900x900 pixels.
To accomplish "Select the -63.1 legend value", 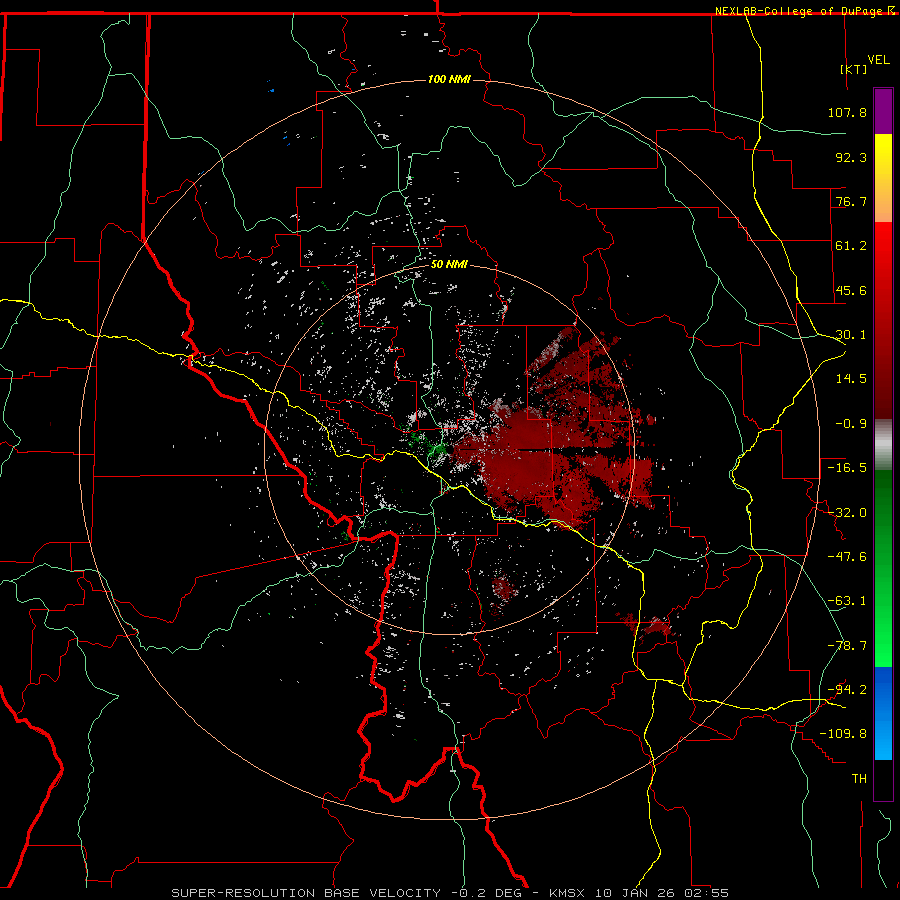I will 847,601.
